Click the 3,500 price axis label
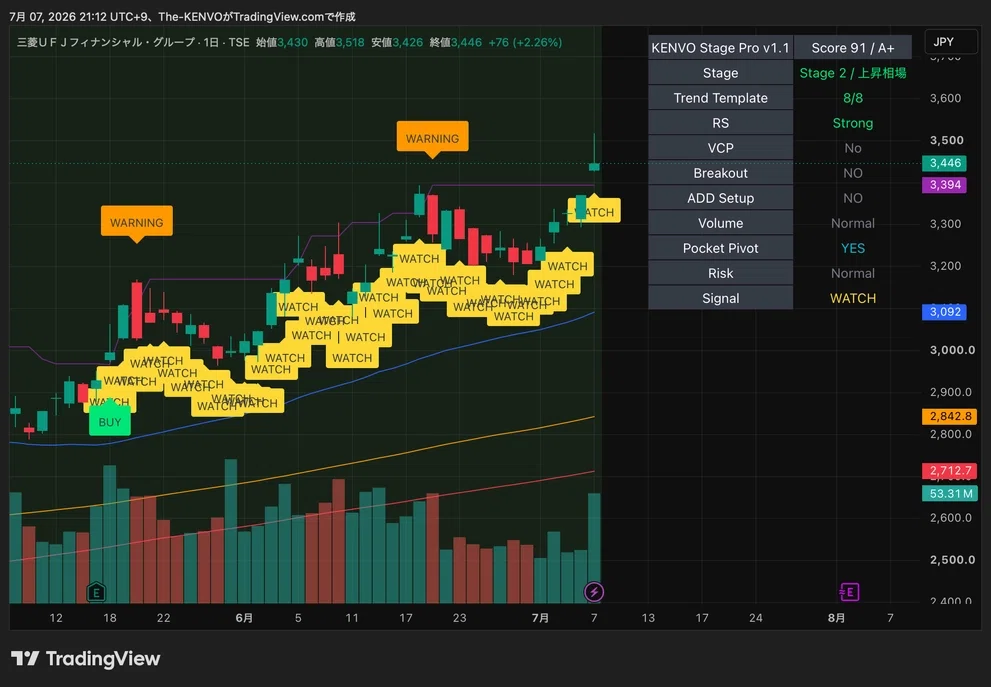 tap(946, 140)
